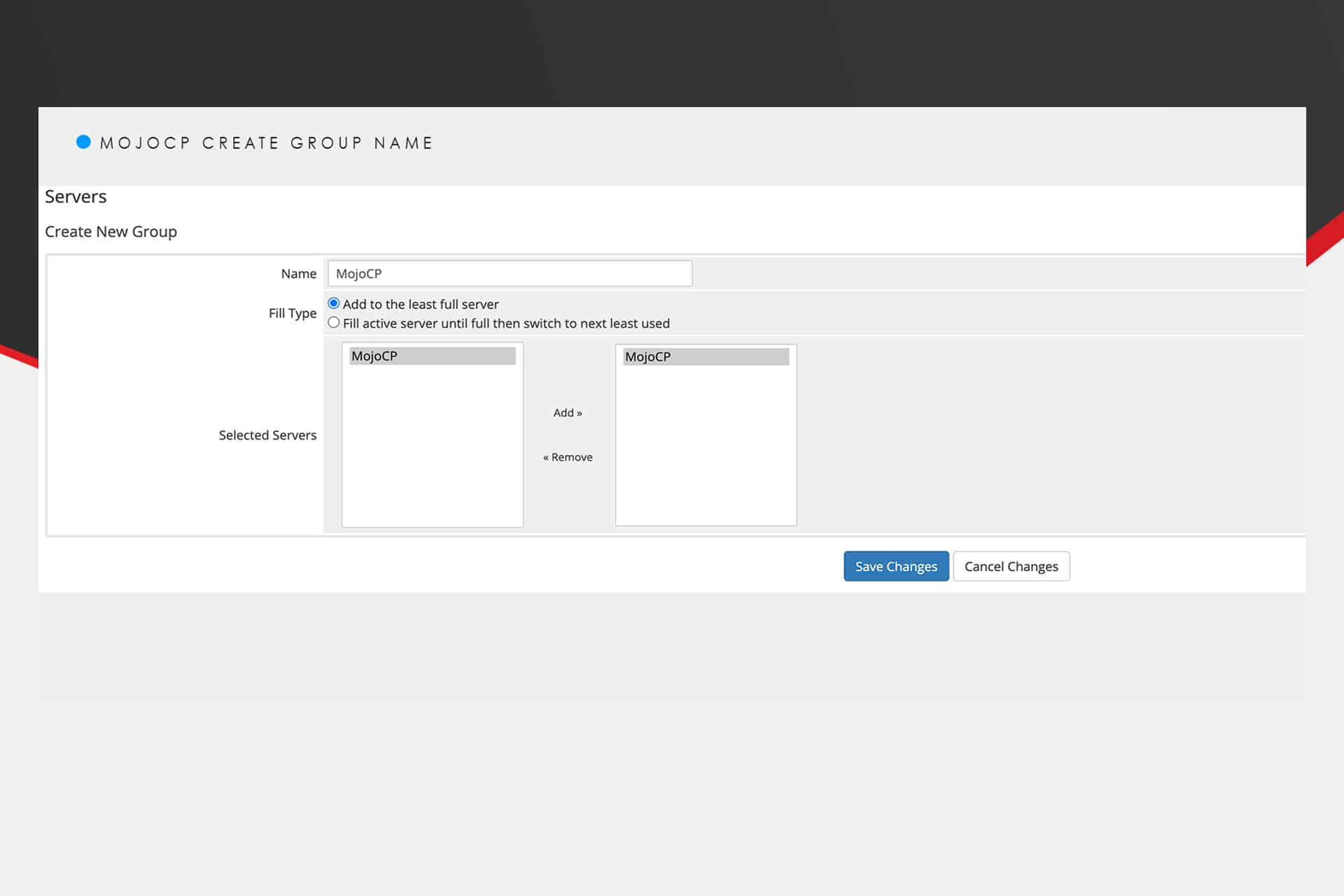Save Changes to the new group

[896, 566]
